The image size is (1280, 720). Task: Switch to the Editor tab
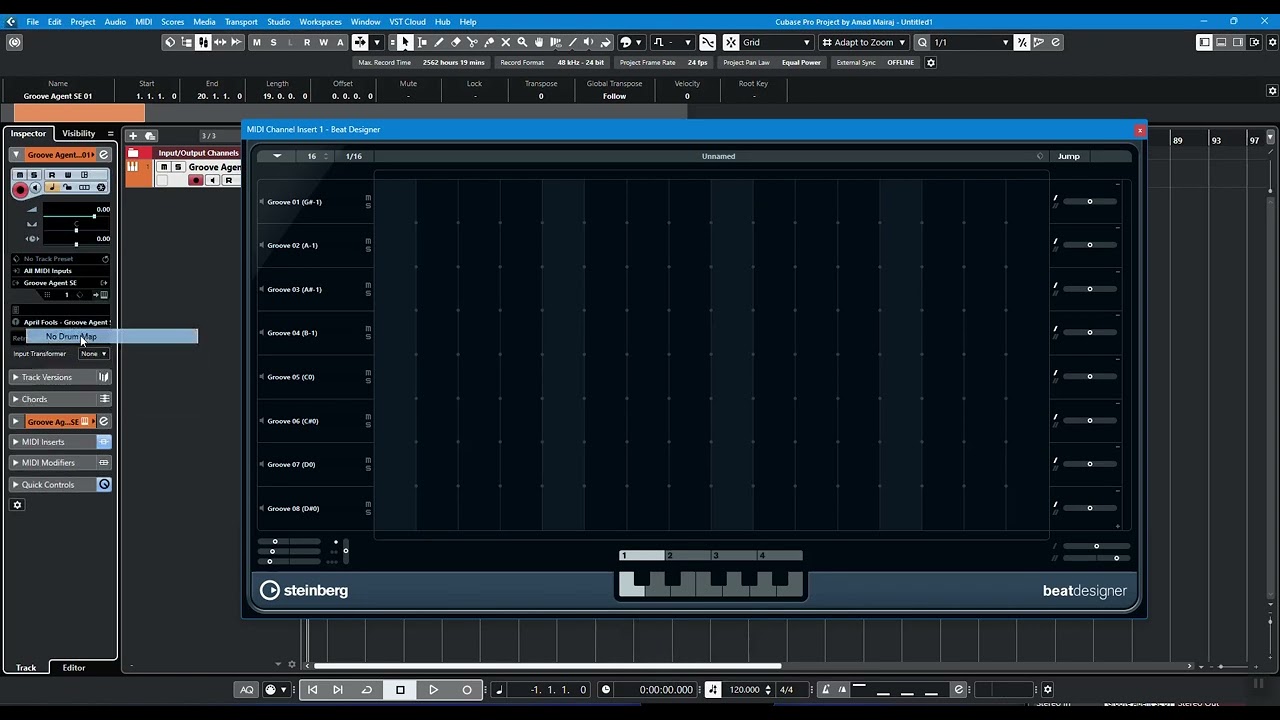coord(74,668)
